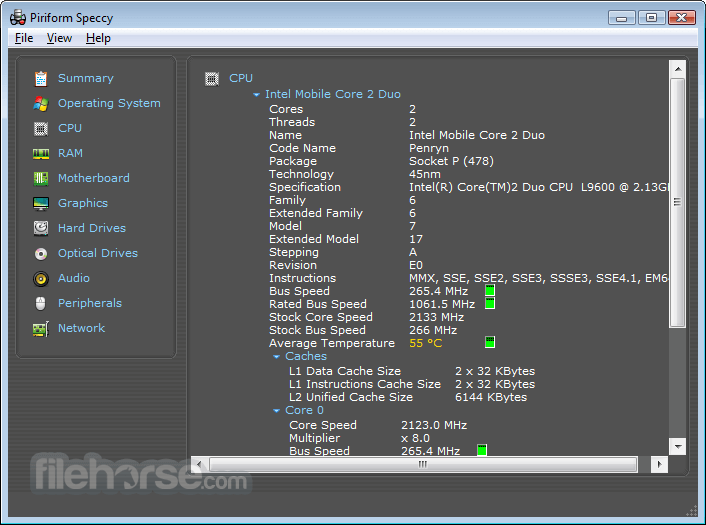Click the Graphics monitor icon

[x=41, y=204]
